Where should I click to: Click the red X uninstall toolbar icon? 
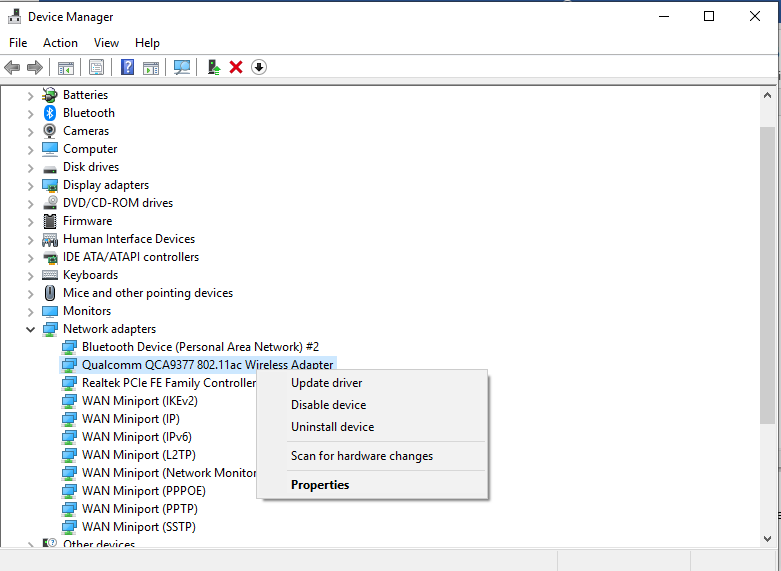tap(236, 67)
